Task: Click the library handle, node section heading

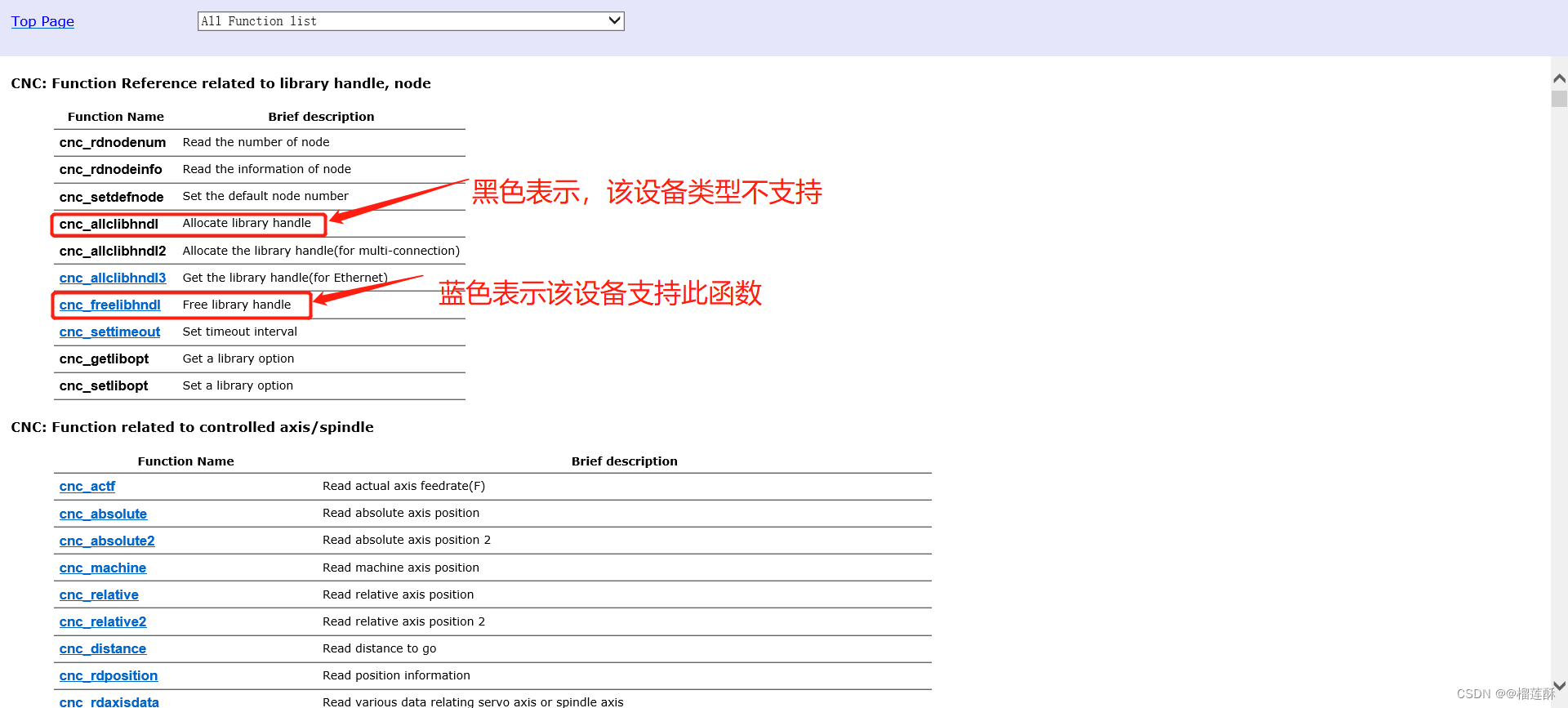Action: click(220, 83)
